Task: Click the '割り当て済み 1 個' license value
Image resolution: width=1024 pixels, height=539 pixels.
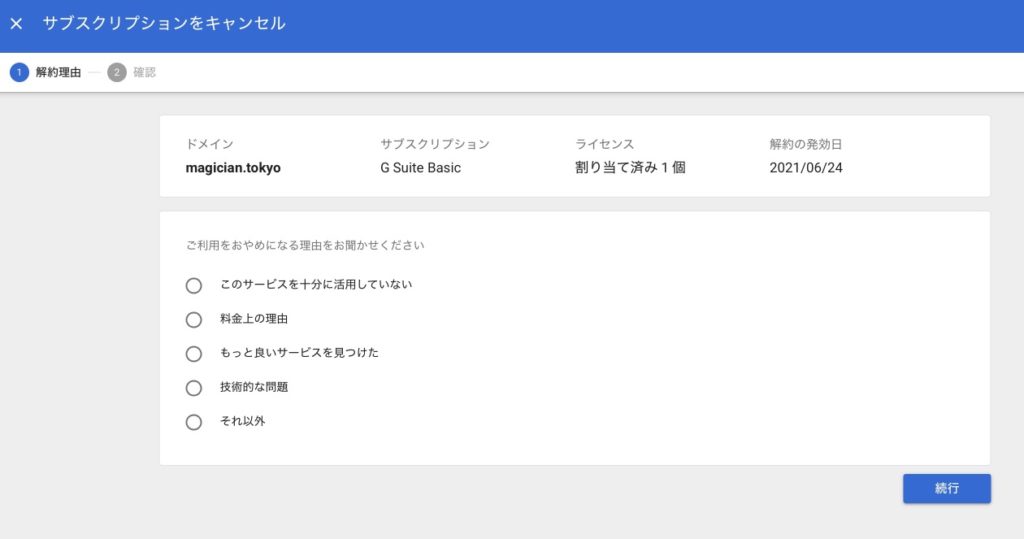Action: tap(630, 168)
